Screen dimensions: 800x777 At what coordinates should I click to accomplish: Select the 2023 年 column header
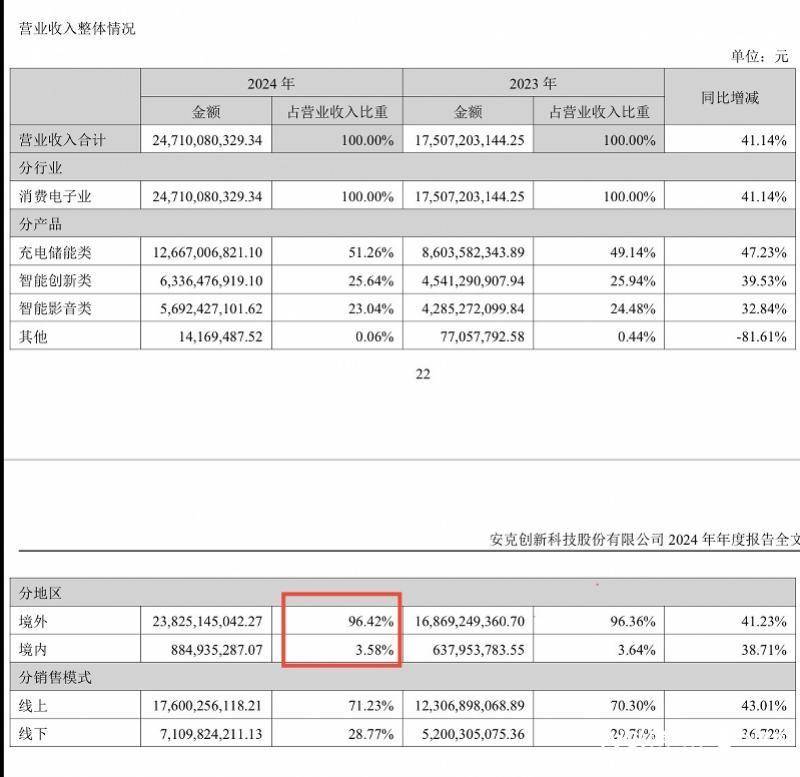point(533,83)
